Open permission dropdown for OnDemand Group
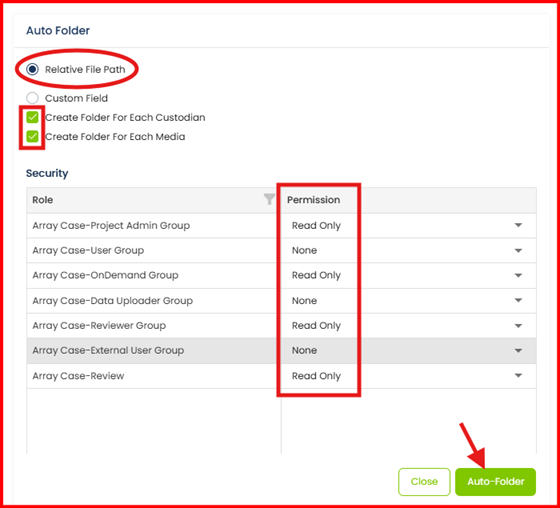This screenshot has height=508, width=560. [x=518, y=275]
